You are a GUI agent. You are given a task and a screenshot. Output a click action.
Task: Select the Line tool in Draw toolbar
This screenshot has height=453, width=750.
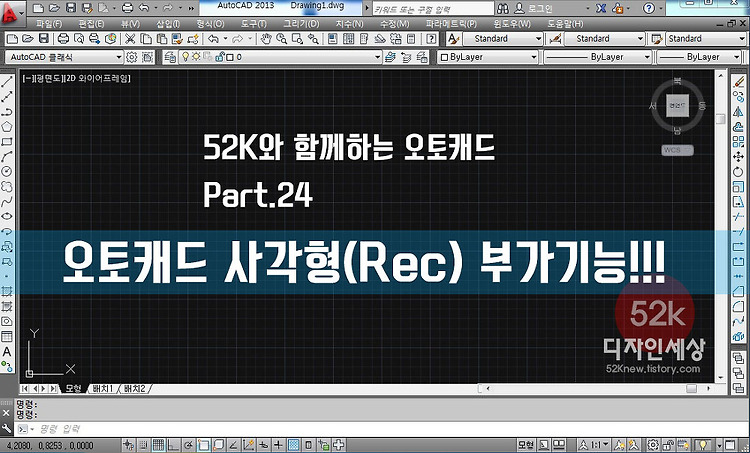pyautogui.click(x=7, y=81)
